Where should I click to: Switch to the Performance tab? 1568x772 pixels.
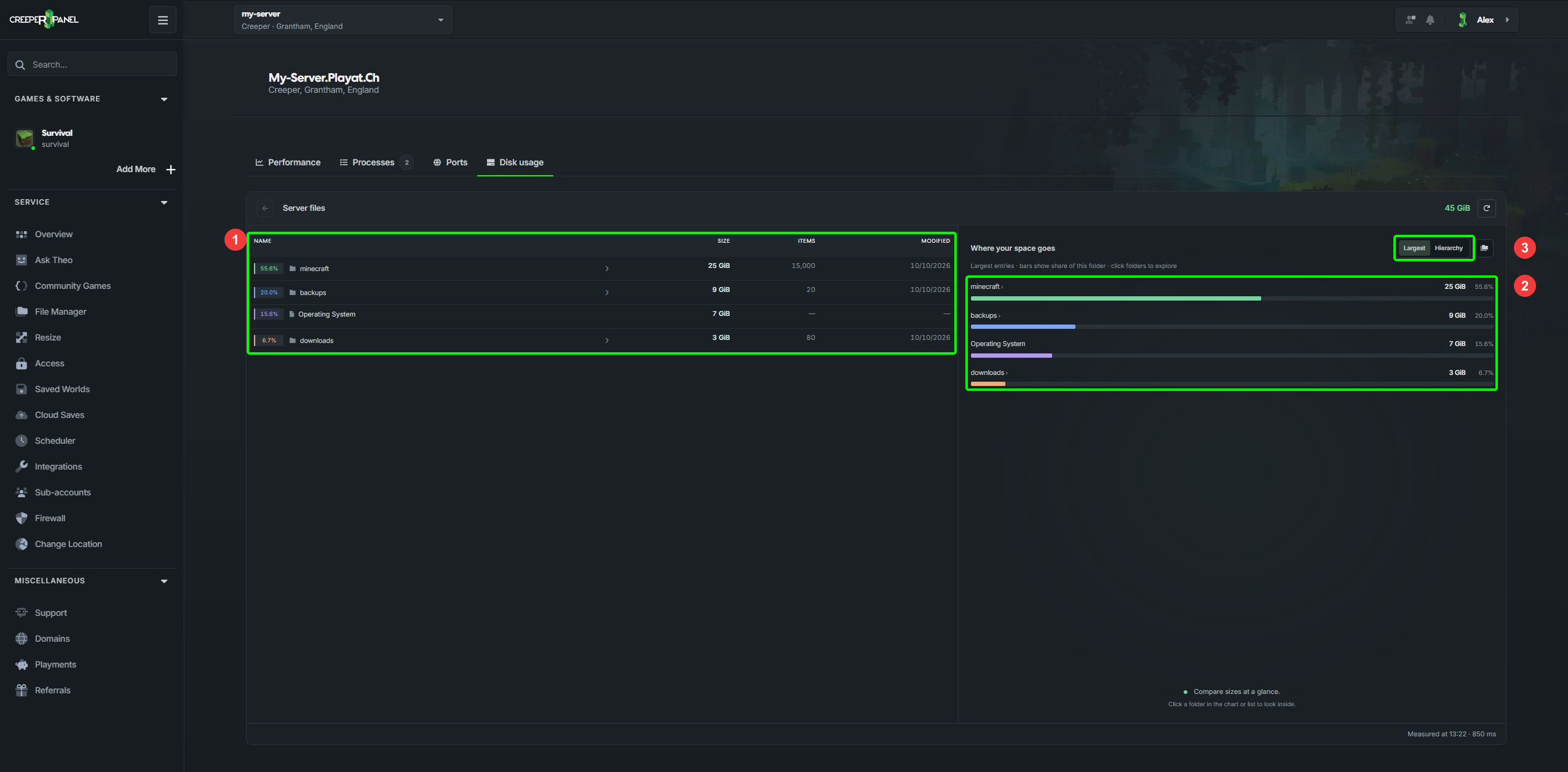click(x=288, y=162)
